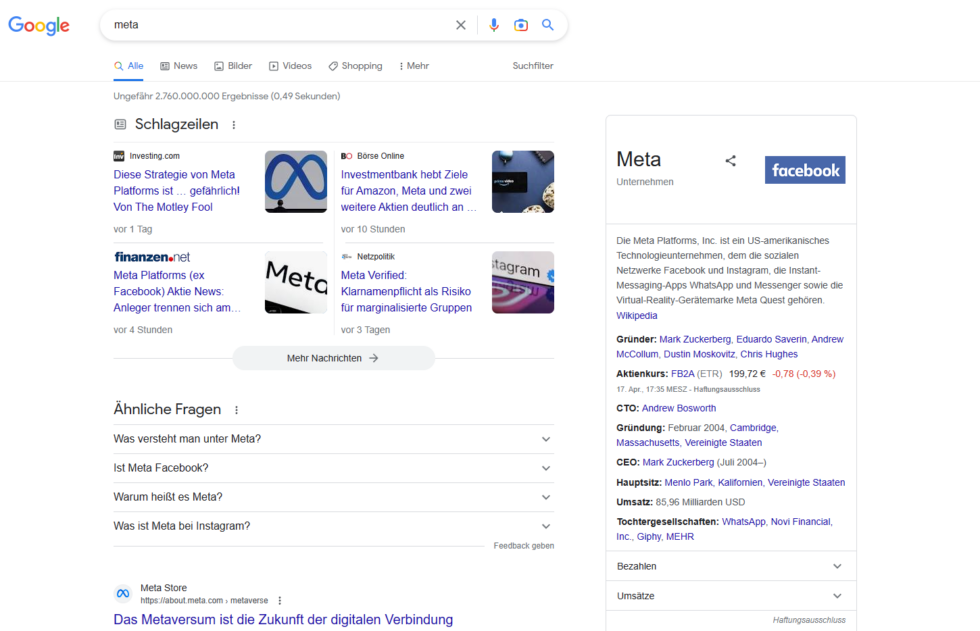
Task: Open Schlagzeilen three-dot options menu
Action: [x=234, y=125]
